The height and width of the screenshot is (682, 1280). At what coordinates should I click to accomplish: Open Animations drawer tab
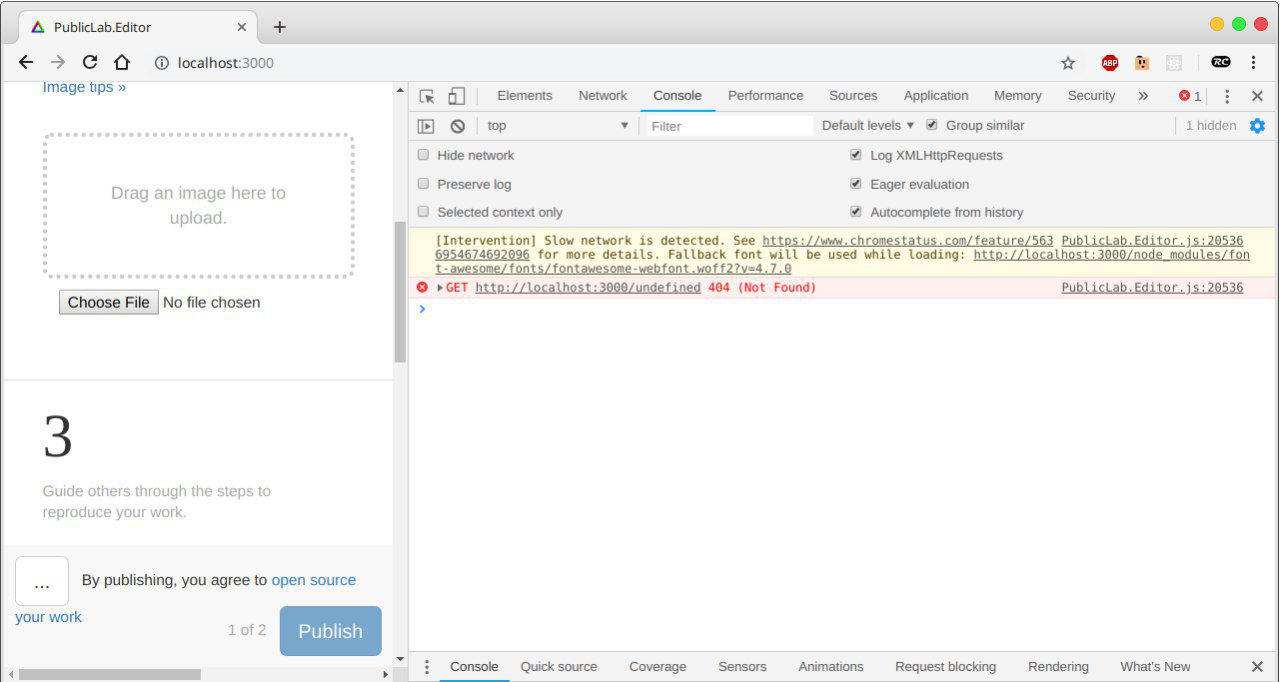pyautogui.click(x=830, y=667)
